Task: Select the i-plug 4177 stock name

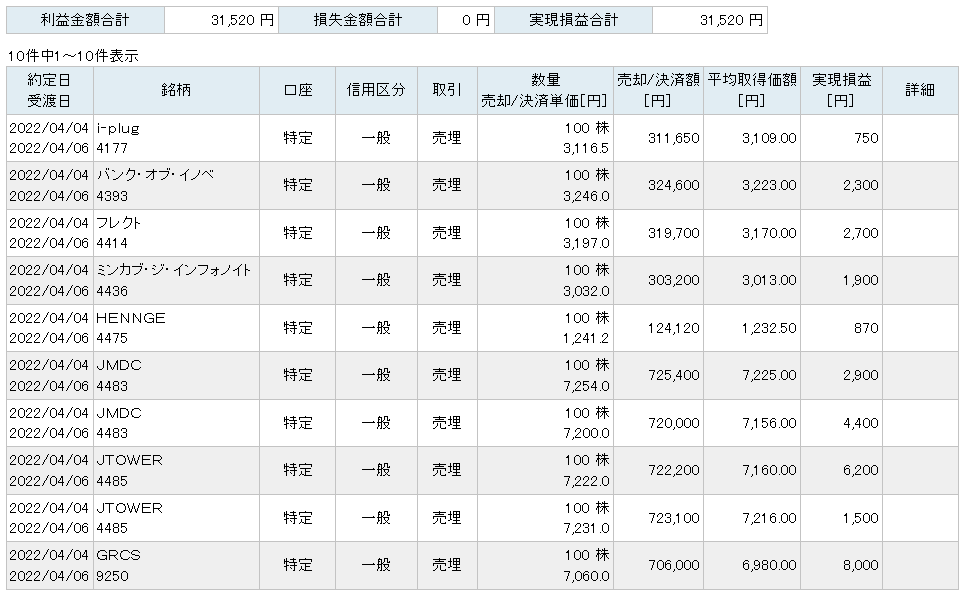Action: click(x=118, y=138)
